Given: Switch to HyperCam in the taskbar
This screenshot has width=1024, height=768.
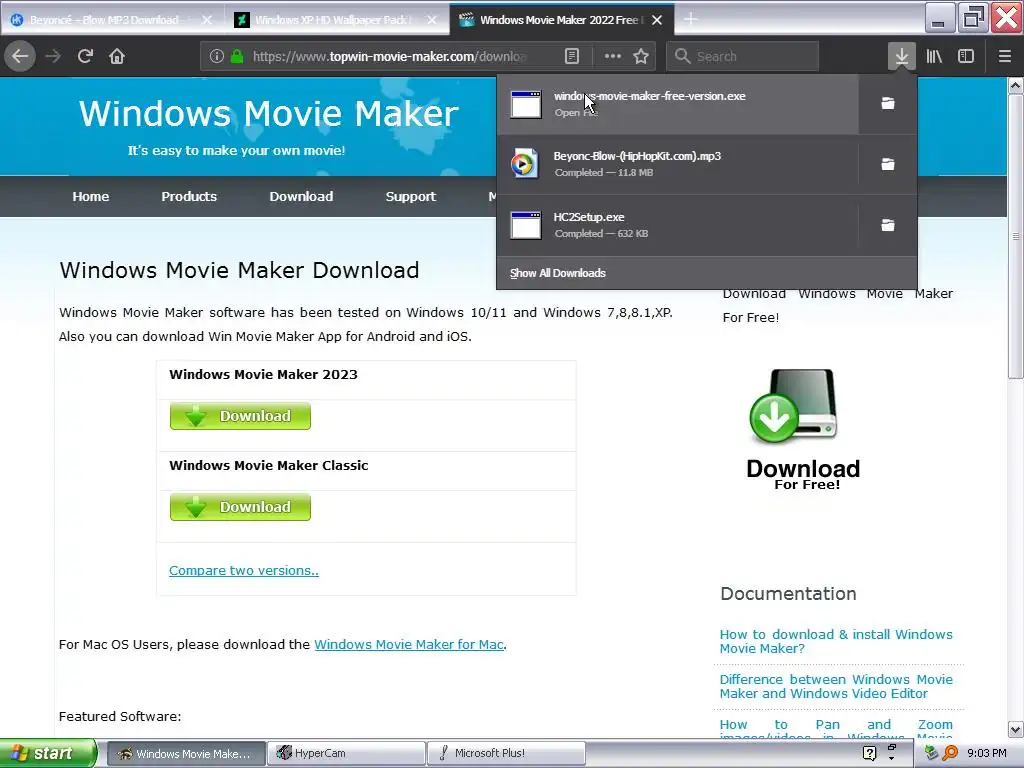Looking at the screenshot, I should [x=346, y=753].
